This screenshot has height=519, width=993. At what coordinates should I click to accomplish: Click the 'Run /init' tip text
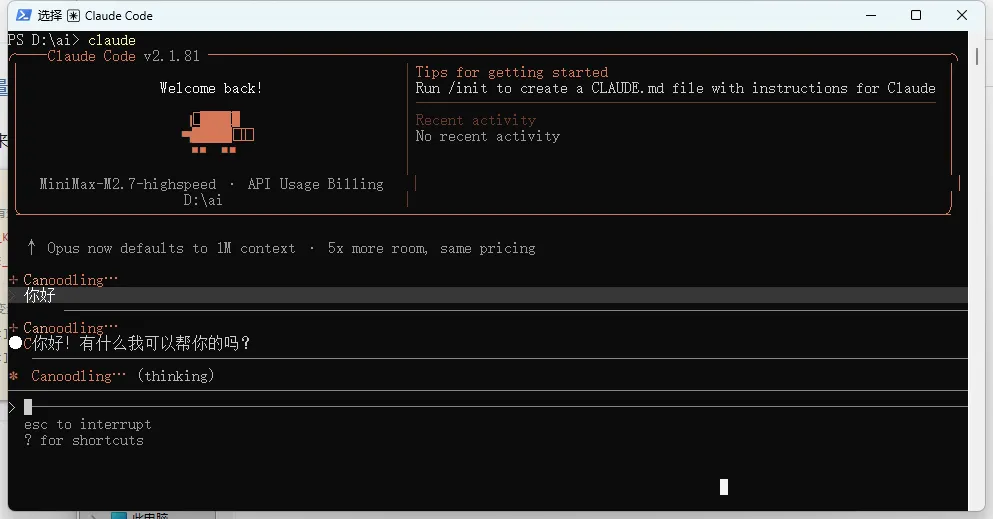(x=675, y=88)
